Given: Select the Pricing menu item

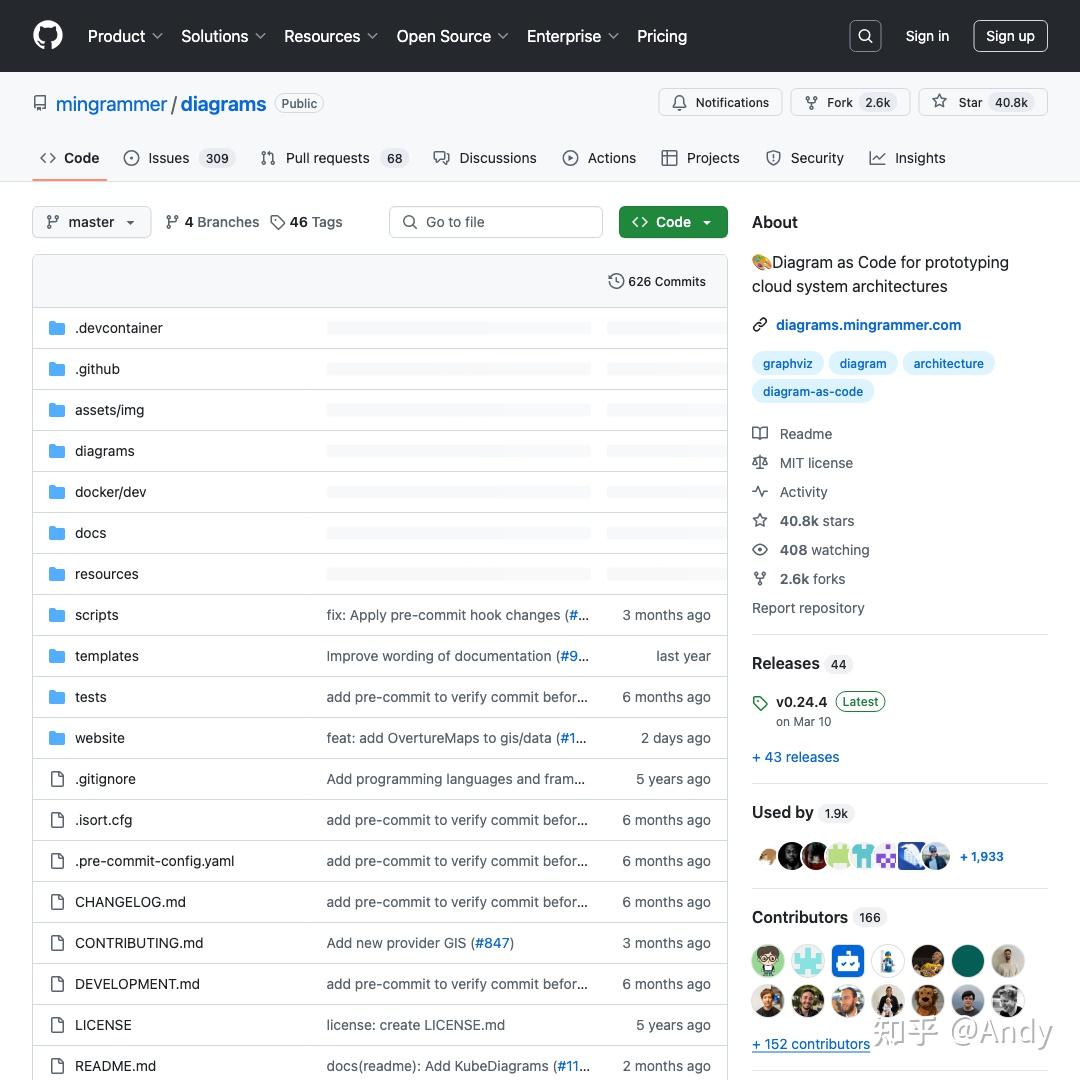Looking at the screenshot, I should 662,36.
